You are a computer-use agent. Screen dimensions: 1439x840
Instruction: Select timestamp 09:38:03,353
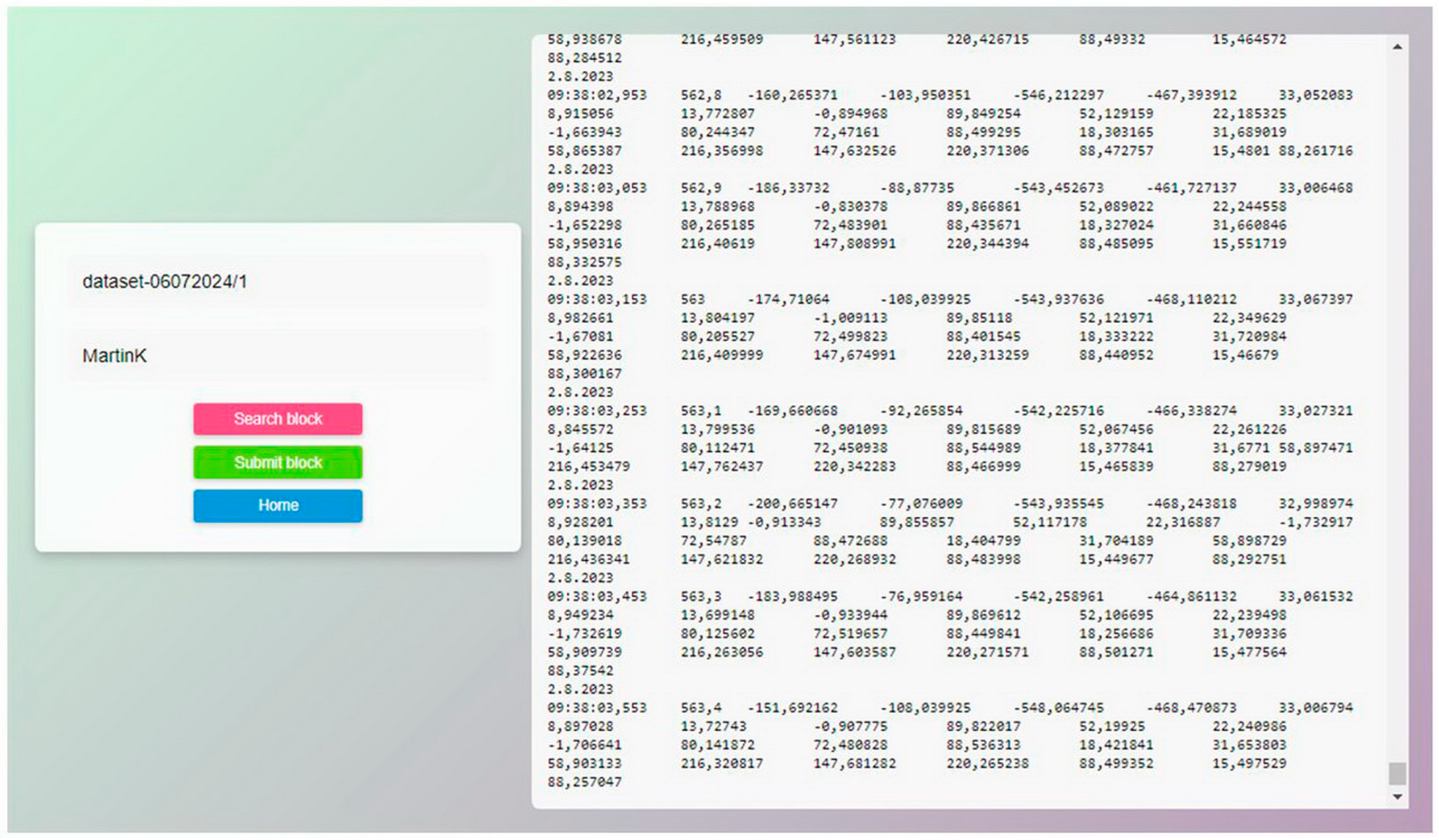click(x=597, y=504)
